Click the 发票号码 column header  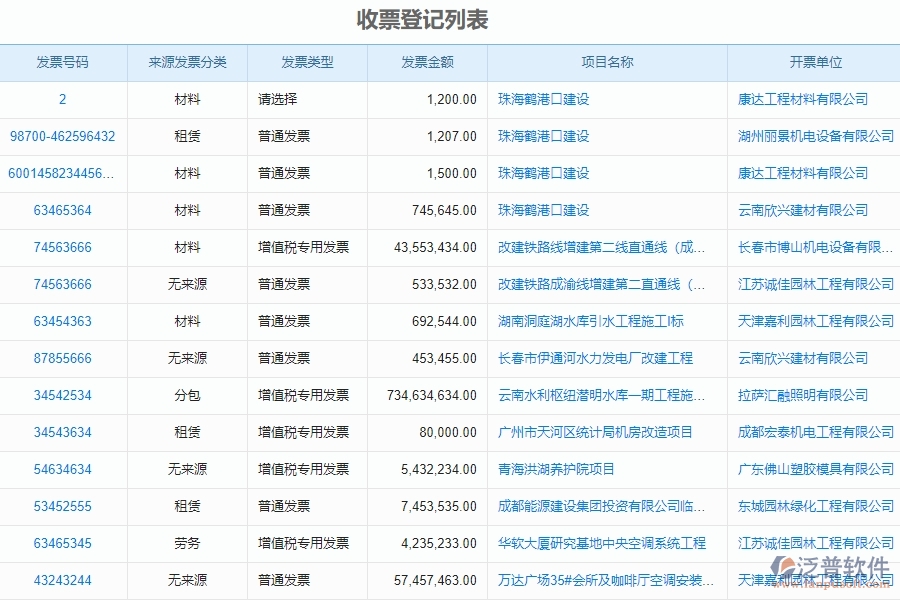click(x=62, y=62)
